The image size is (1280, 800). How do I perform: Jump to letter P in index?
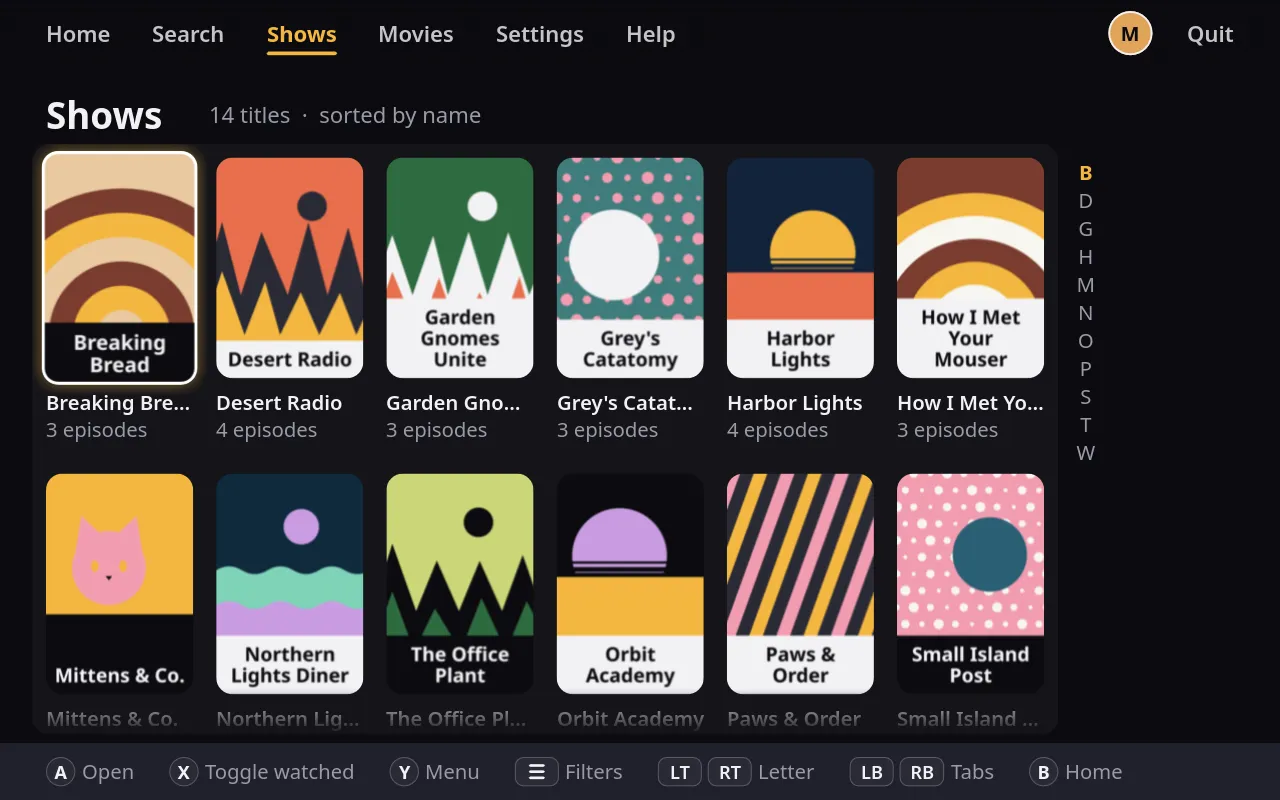[1086, 369]
